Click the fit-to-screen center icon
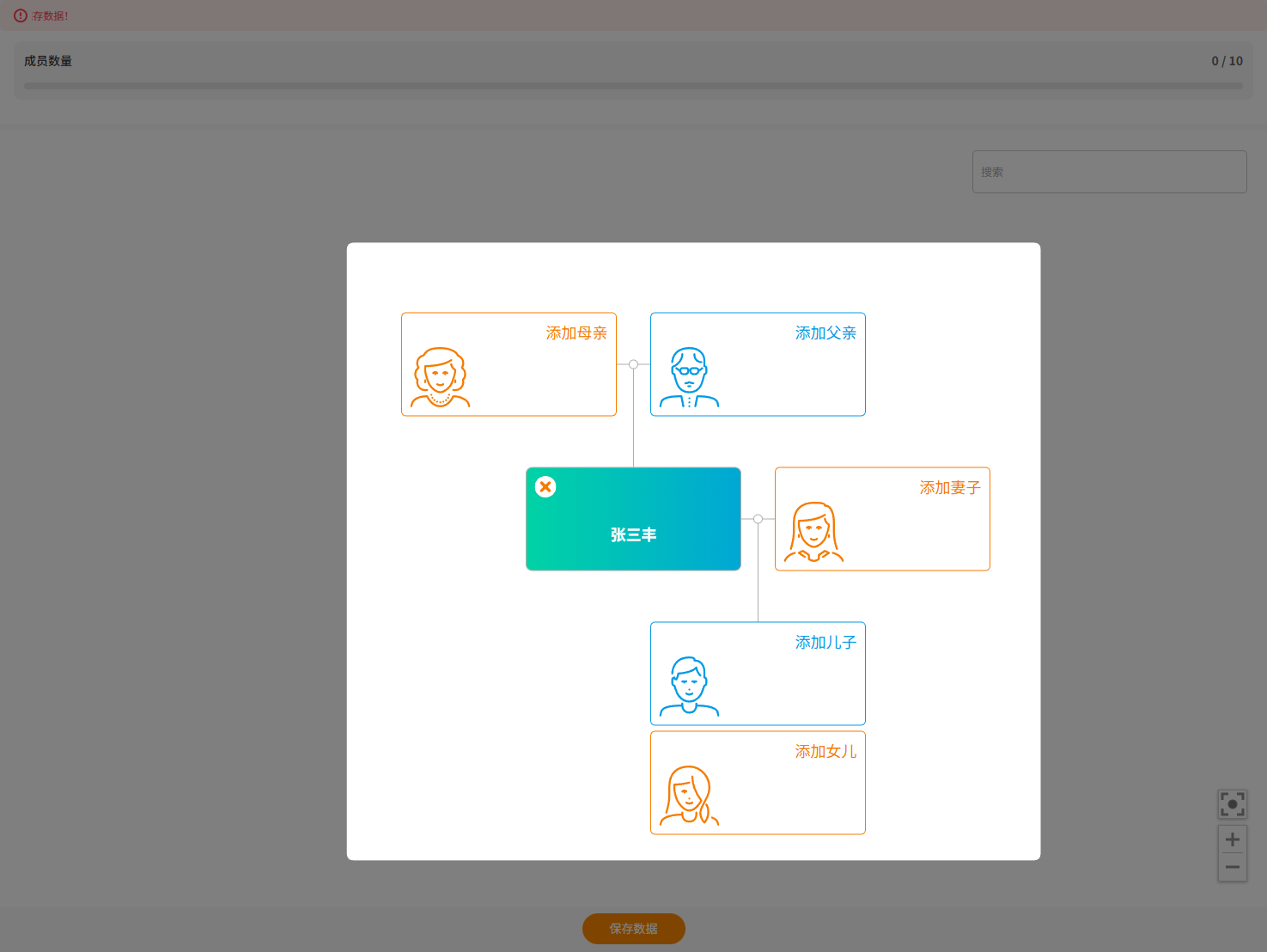The image size is (1267, 952). tap(1233, 804)
